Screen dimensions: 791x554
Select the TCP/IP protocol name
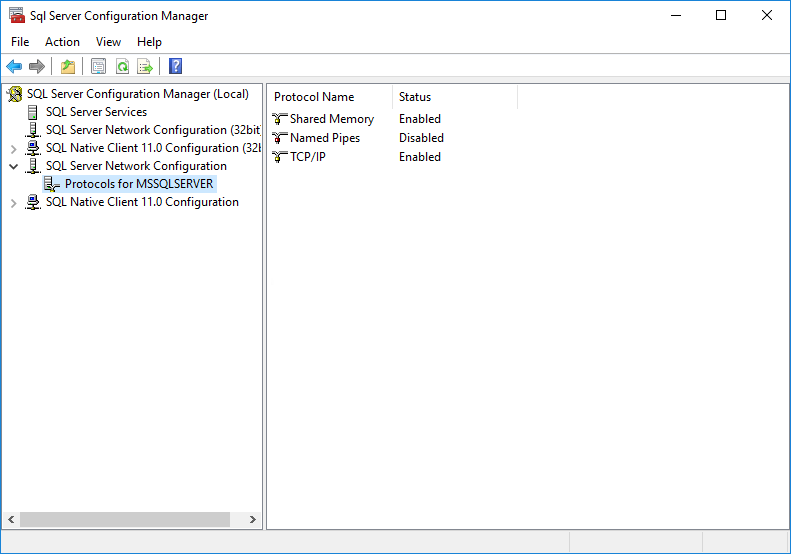(308, 157)
